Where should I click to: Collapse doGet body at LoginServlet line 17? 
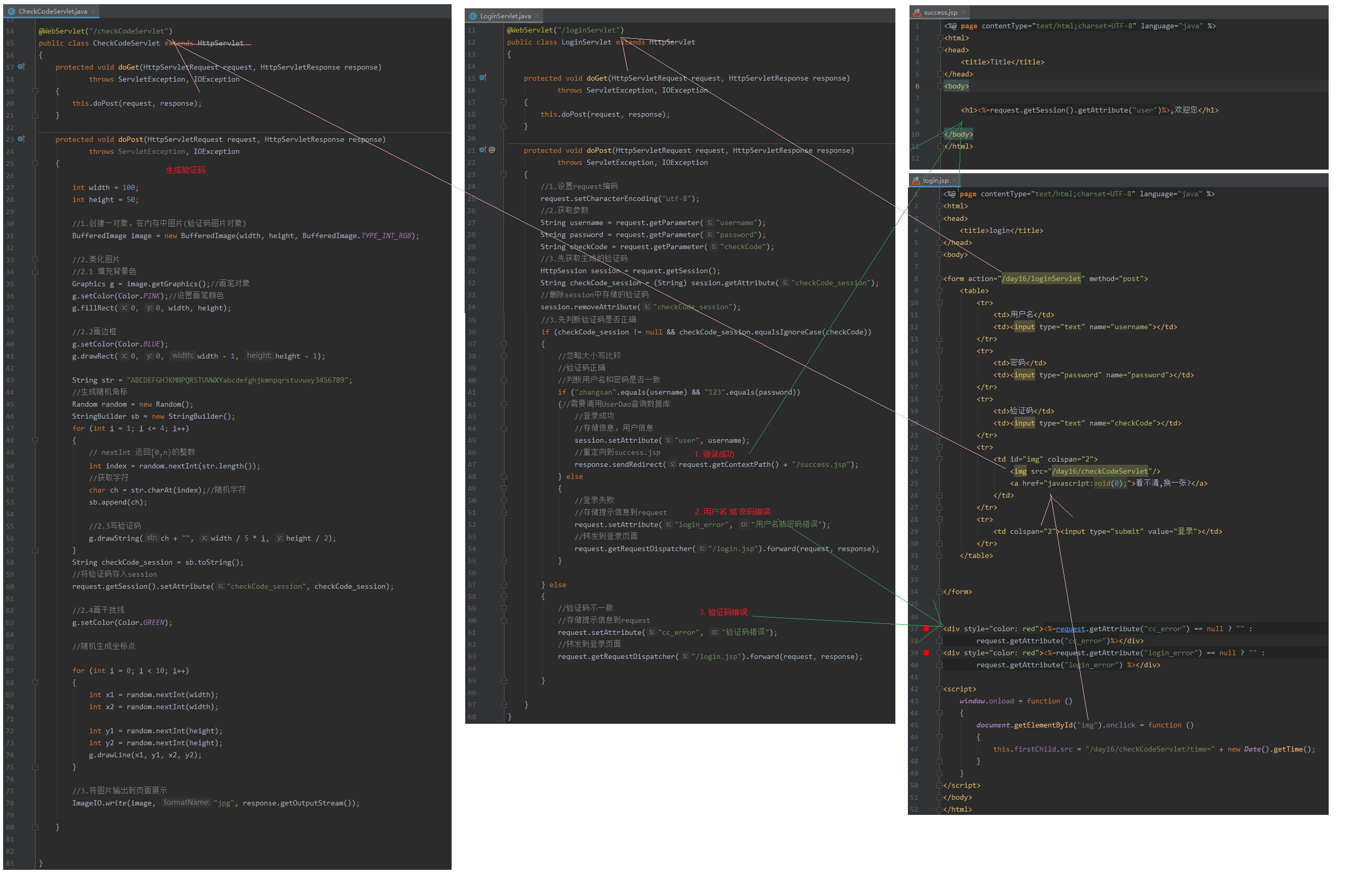(x=504, y=102)
